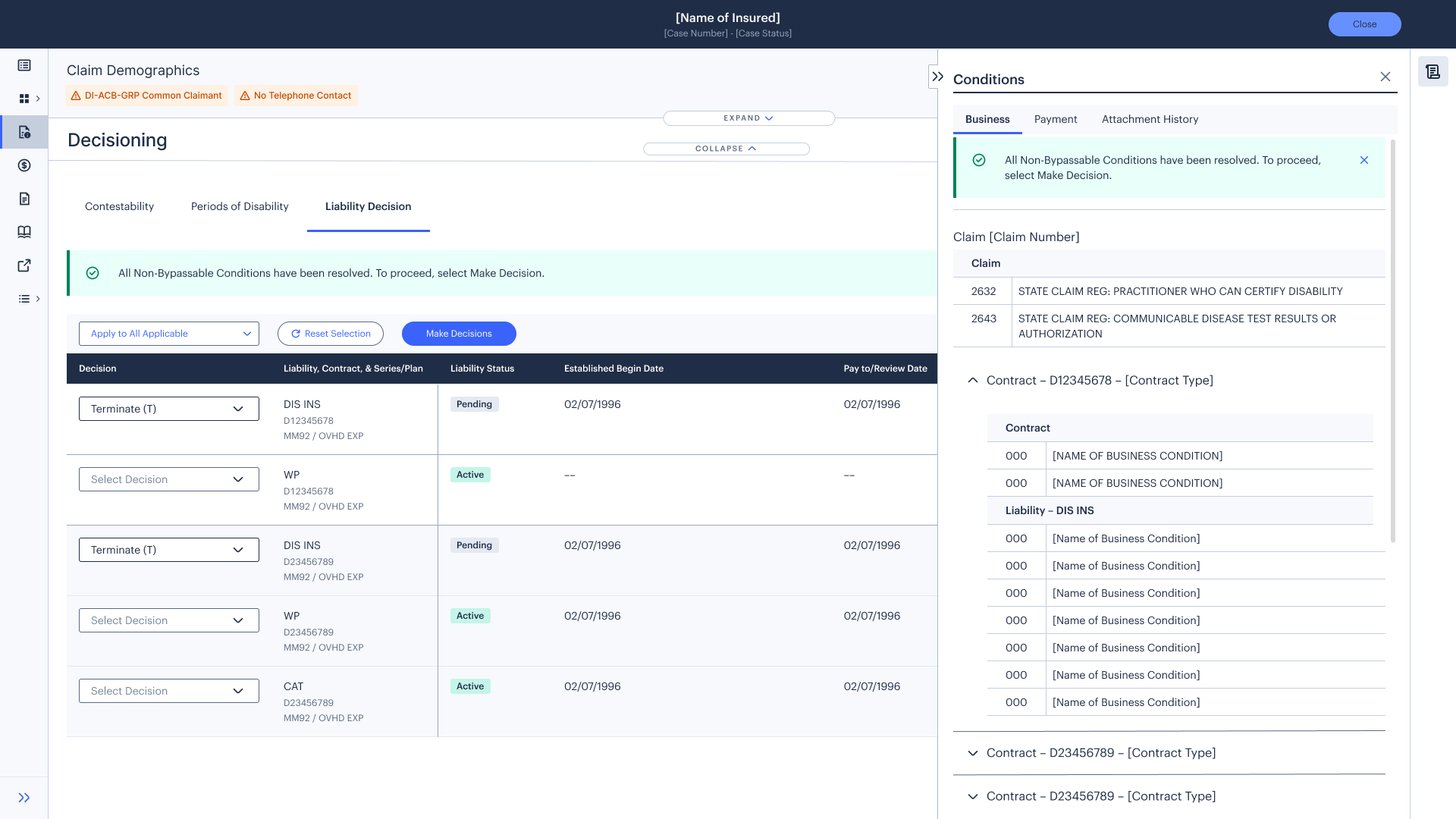
Task: Collapse Contract D12345678 section
Action: (973, 381)
